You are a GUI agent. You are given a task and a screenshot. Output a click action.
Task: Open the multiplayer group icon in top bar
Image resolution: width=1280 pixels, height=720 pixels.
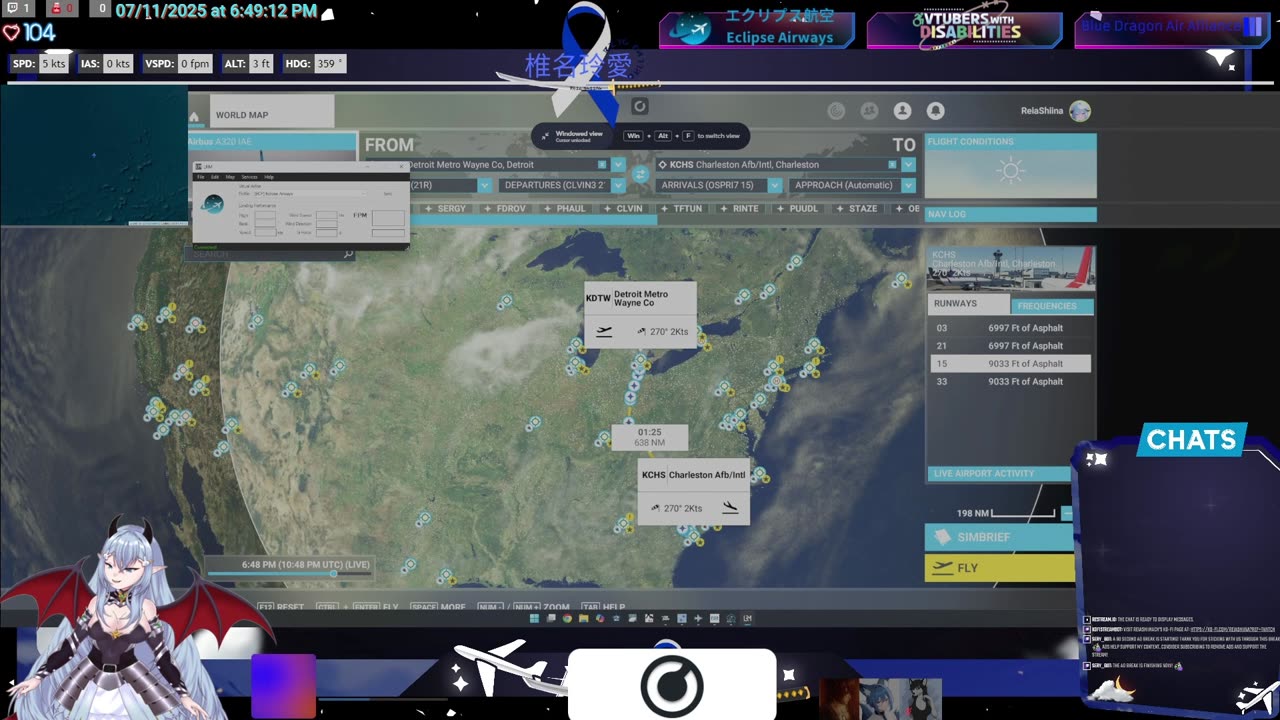(x=869, y=111)
